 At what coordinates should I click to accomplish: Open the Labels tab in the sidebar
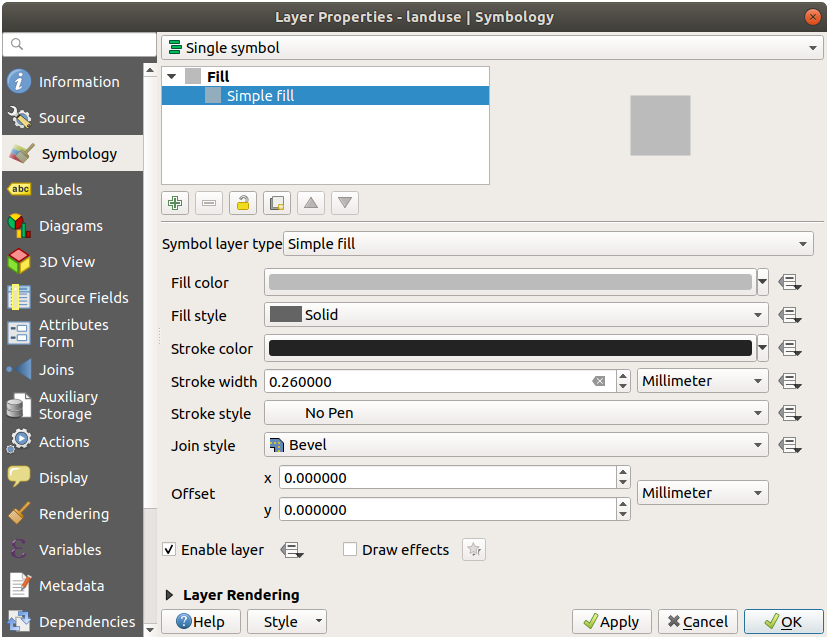tap(61, 190)
